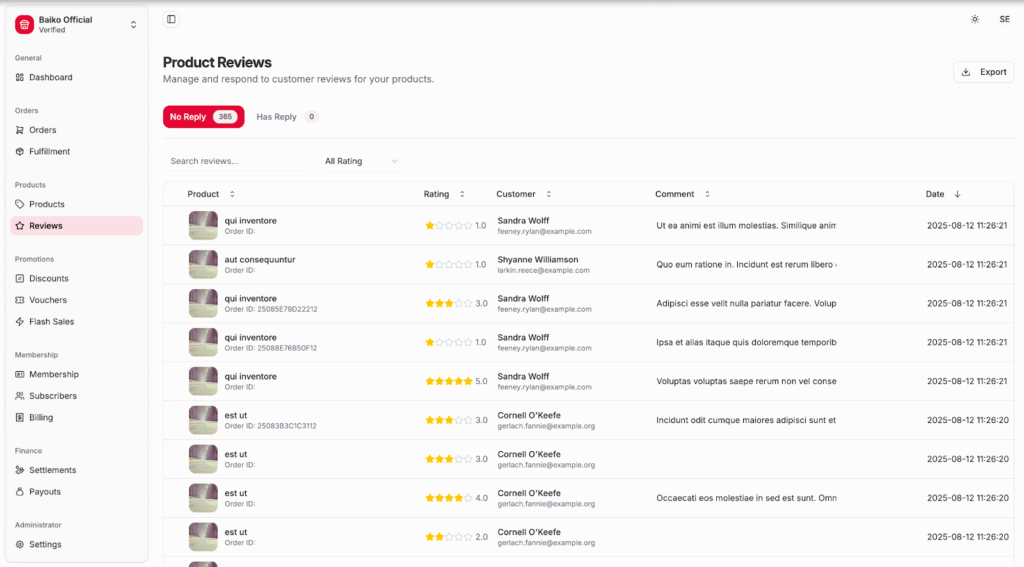Viewport: 1024px width, 567px height.
Task: Open Settings via the gear icon
Action: pos(20,544)
